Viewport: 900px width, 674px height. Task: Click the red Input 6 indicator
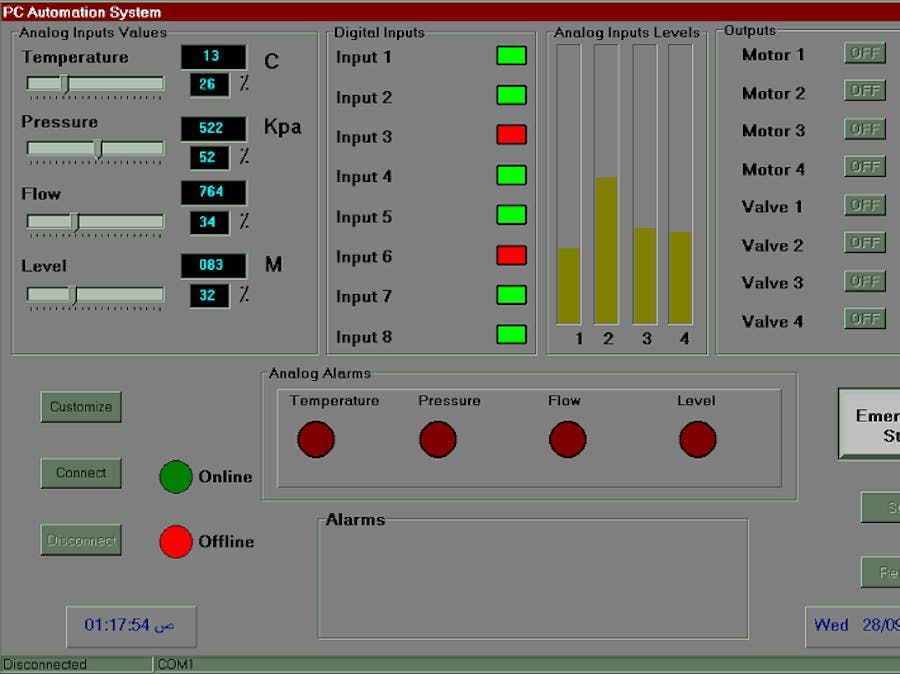point(511,255)
